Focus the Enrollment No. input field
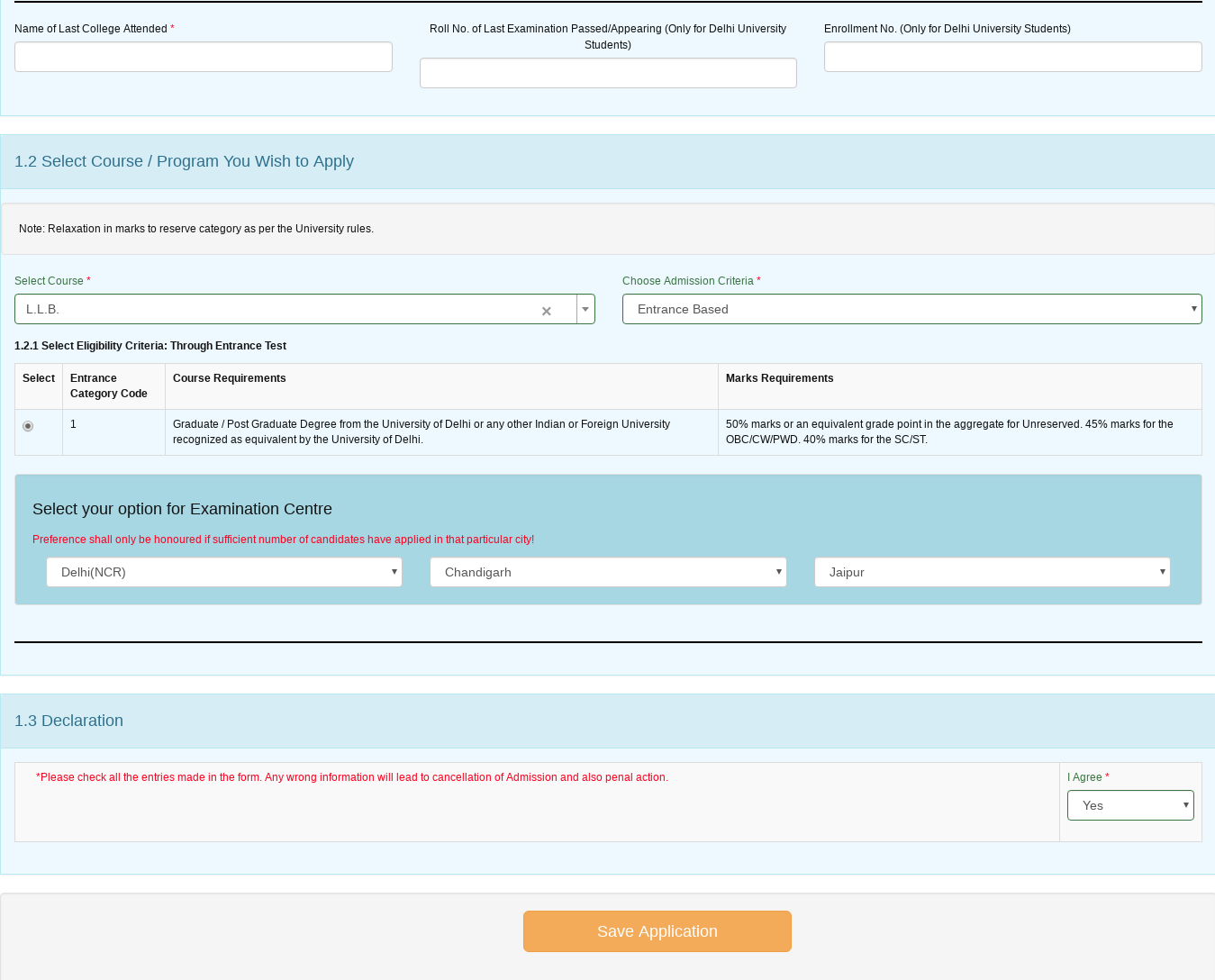 [1012, 57]
